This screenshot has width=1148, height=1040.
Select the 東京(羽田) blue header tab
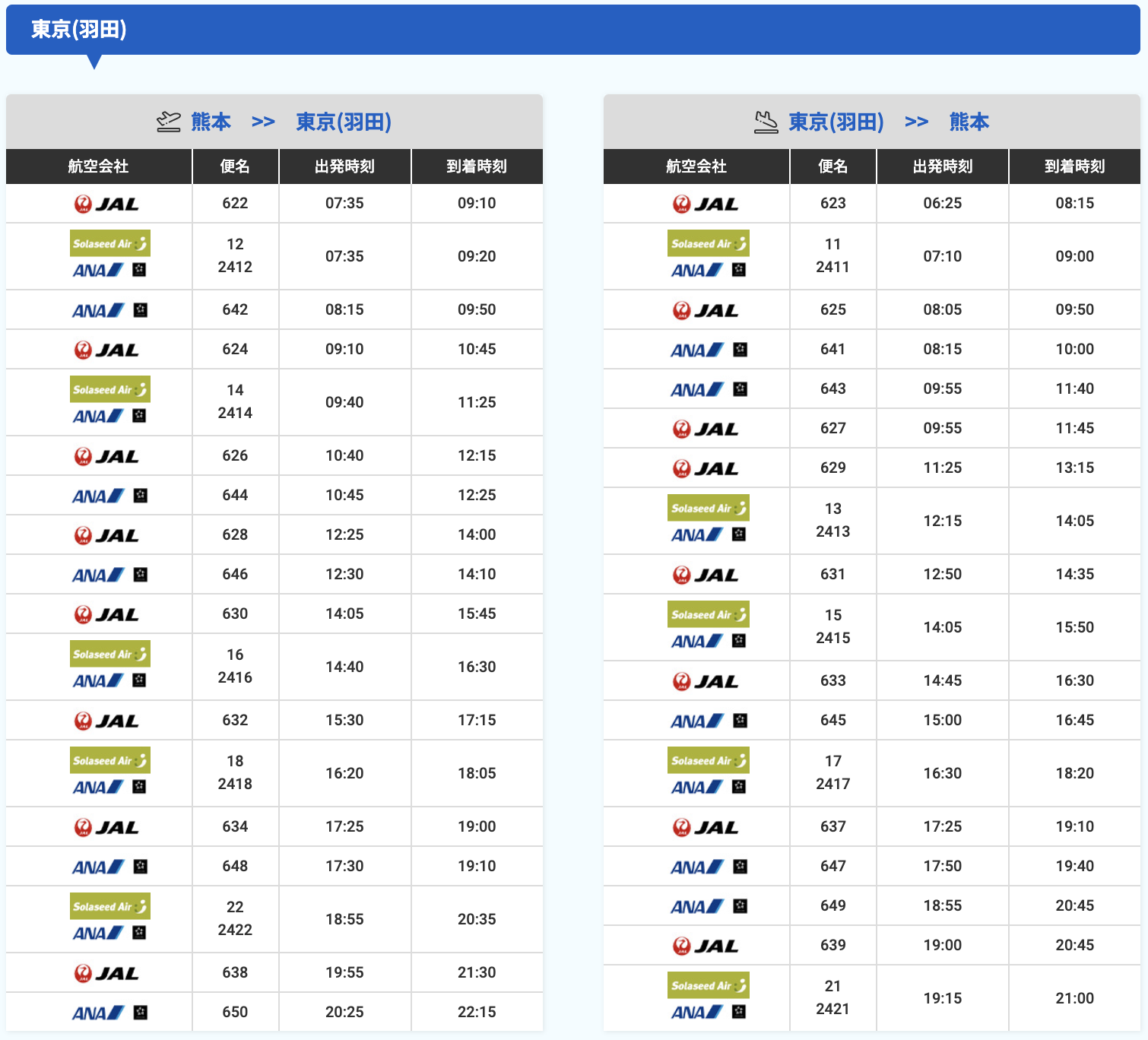coord(572,30)
